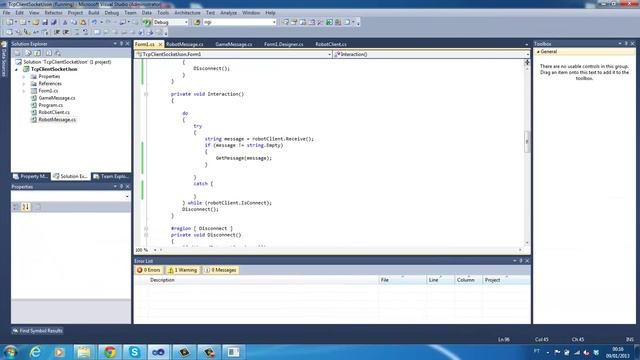Select Program.cs in Solution Explorer
The image size is (640, 360).
click(x=51, y=105)
